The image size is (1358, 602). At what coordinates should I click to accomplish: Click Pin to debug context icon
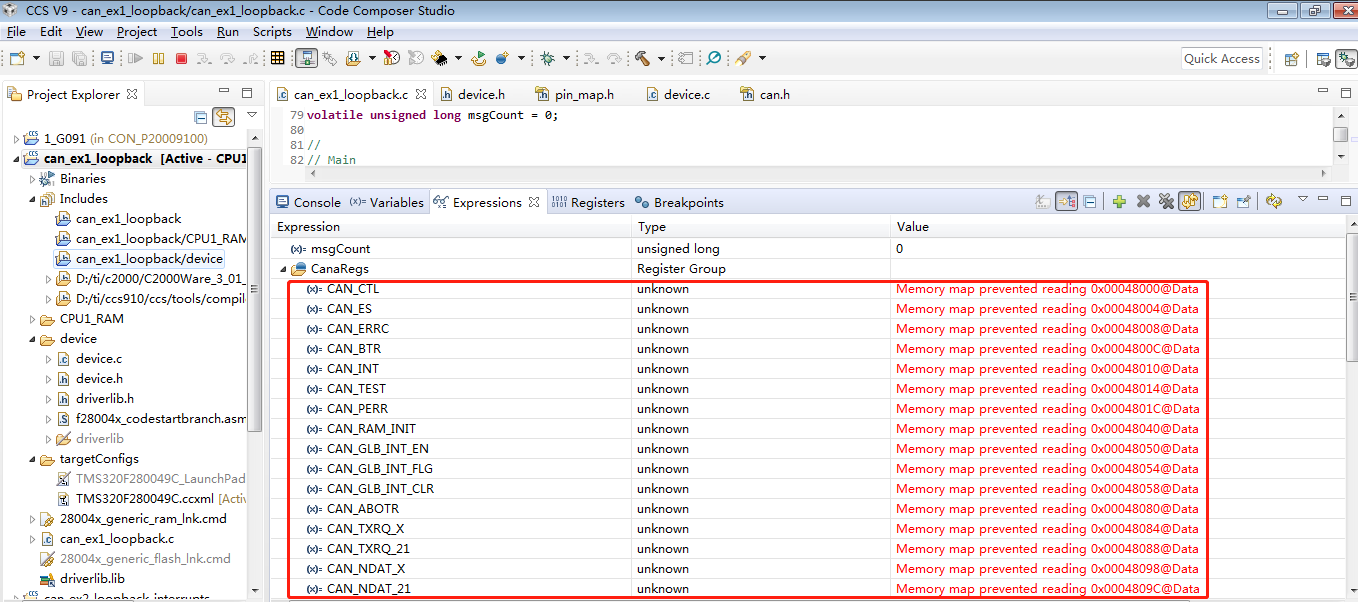coord(1244,201)
